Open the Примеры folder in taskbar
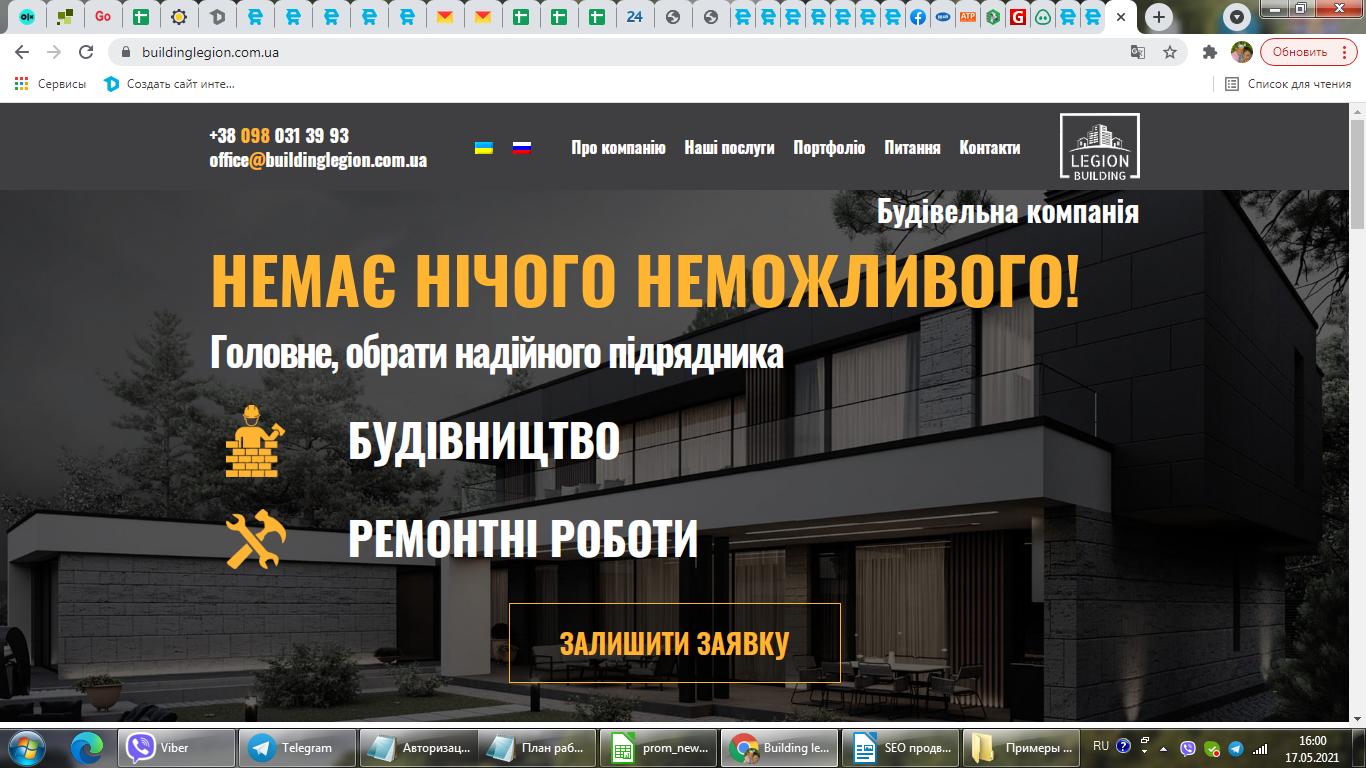 point(1020,748)
